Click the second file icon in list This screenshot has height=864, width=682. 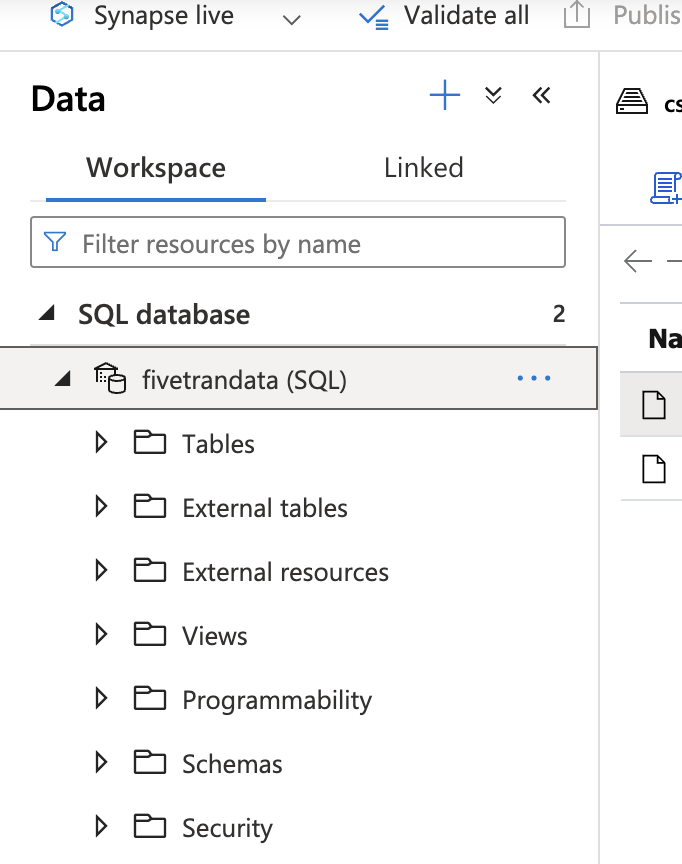click(654, 469)
